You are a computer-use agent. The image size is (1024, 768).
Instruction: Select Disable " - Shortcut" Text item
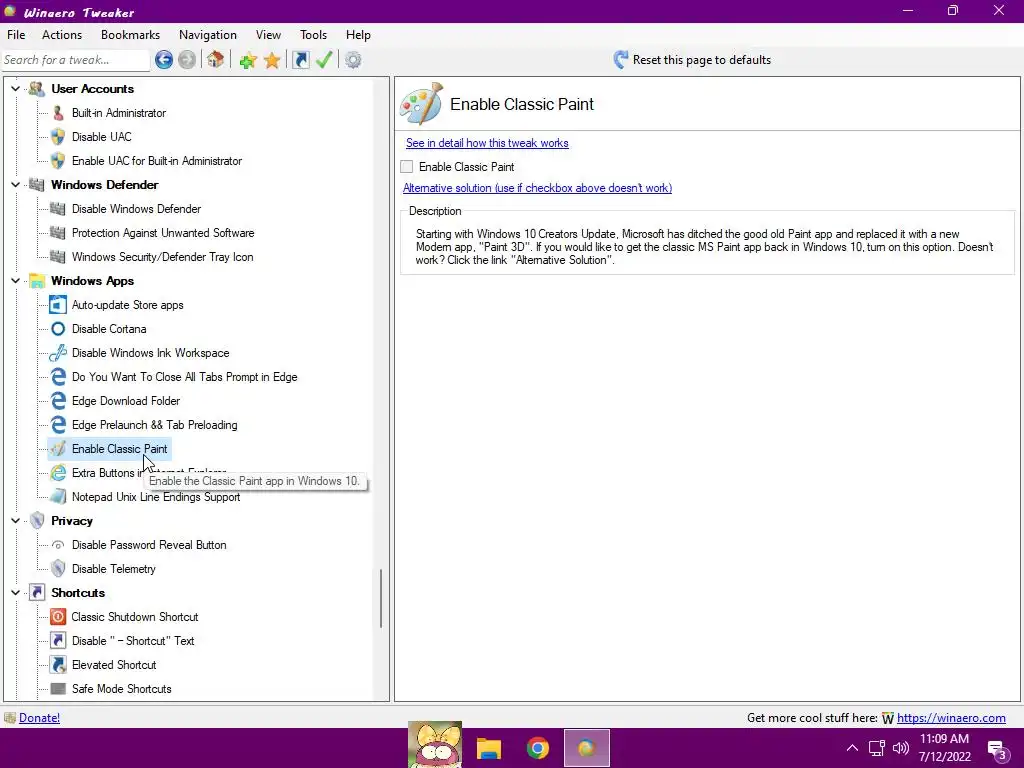tap(133, 641)
